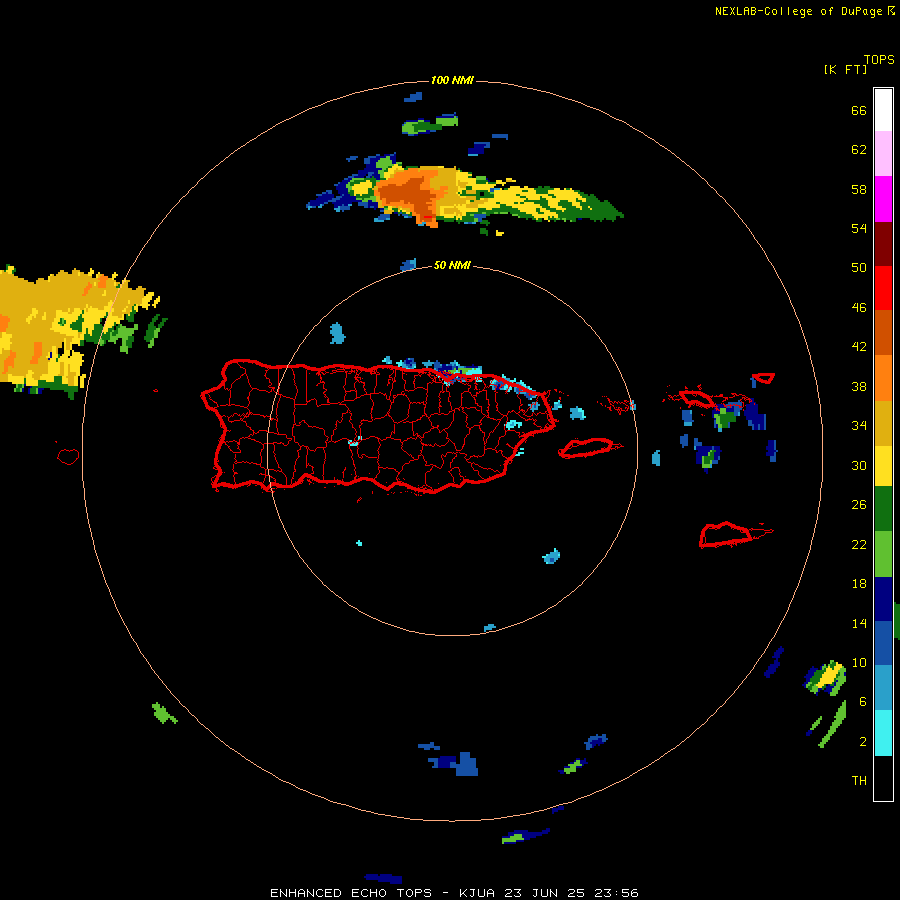Click the '18' legend value
Screen dimensions: 900x900
click(x=859, y=584)
